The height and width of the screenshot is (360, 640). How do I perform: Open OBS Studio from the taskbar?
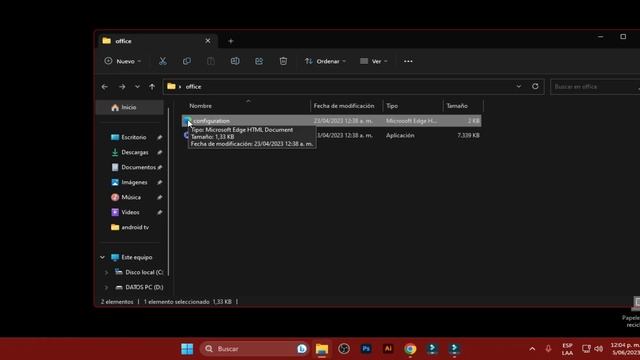[x=344, y=349]
